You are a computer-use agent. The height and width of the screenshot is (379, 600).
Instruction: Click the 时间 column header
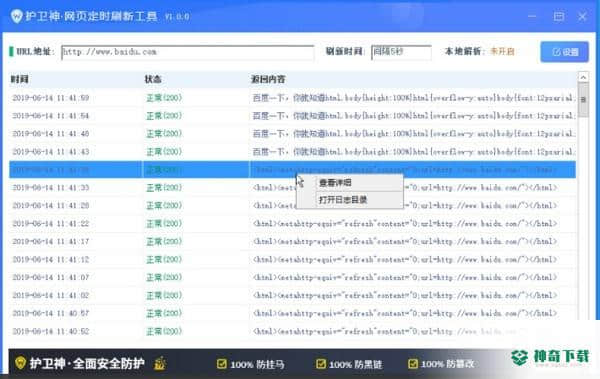click(x=20, y=79)
